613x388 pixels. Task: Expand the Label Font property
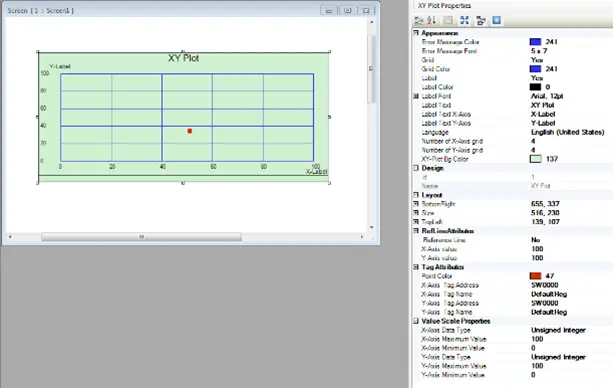[x=416, y=96]
